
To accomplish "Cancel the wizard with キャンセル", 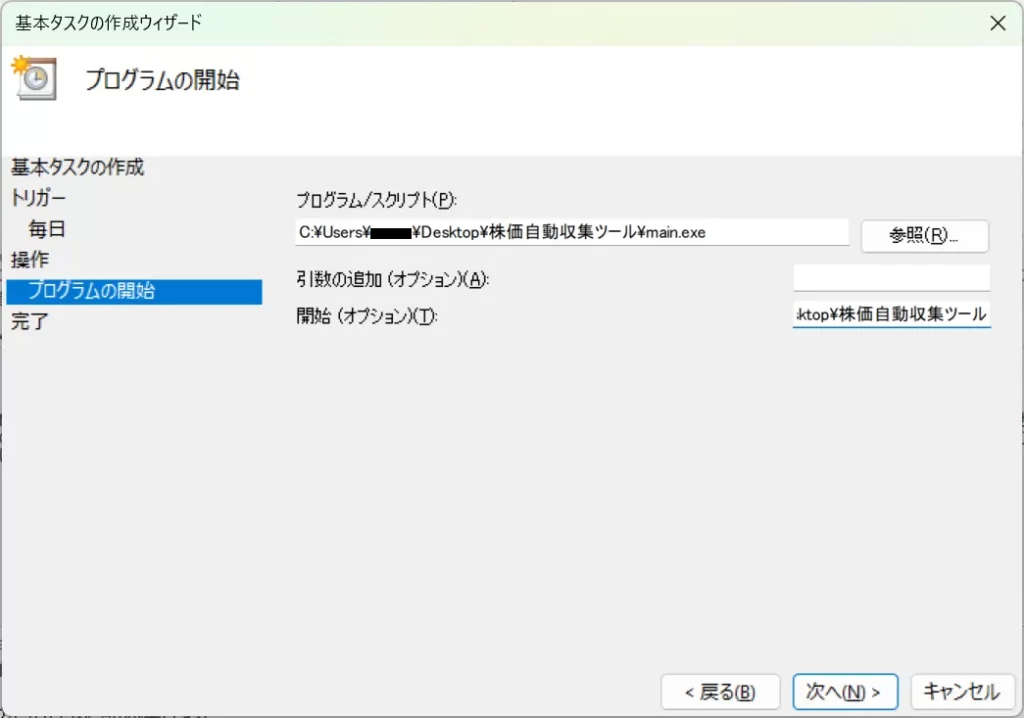I will click(x=961, y=691).
